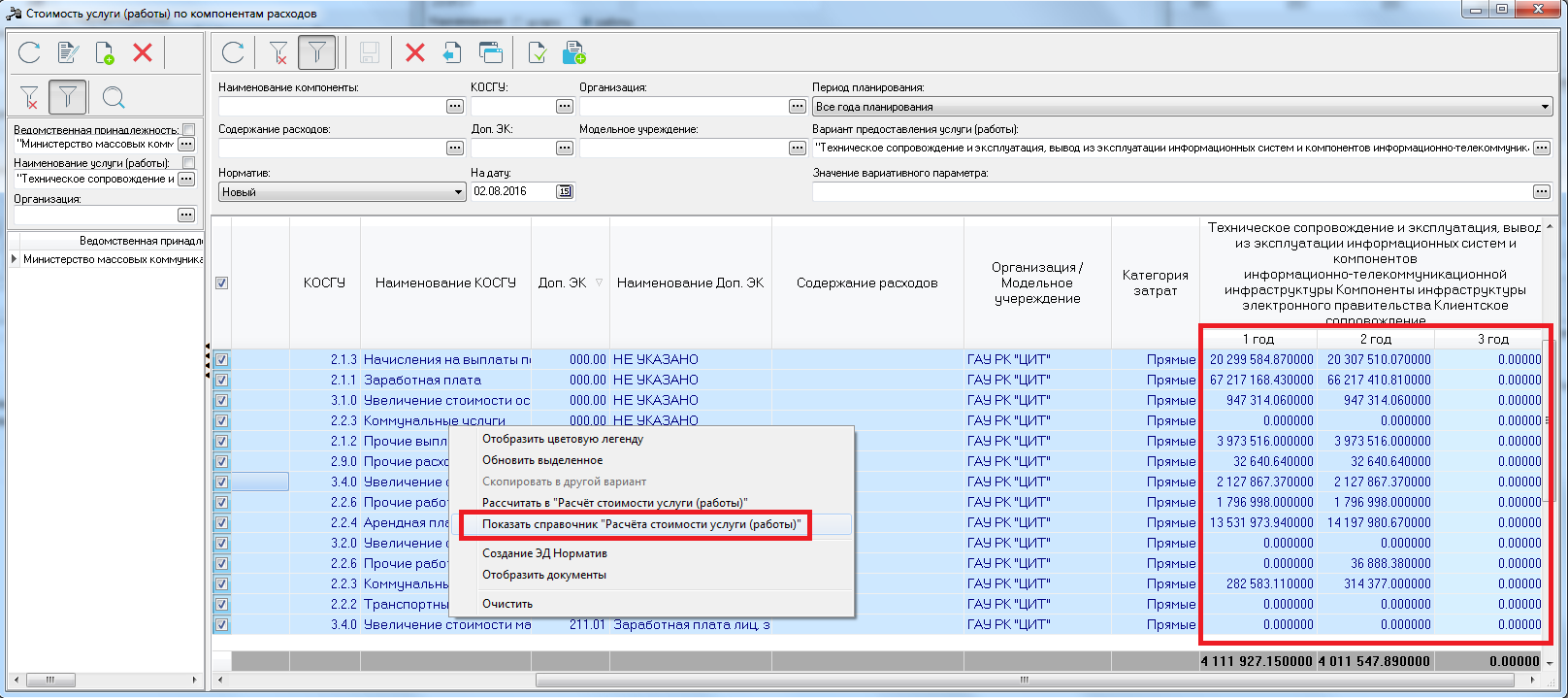This screenshot has width=1568, height=698.
Task: Open the calendar picker next to На дату
Action: 565,191
